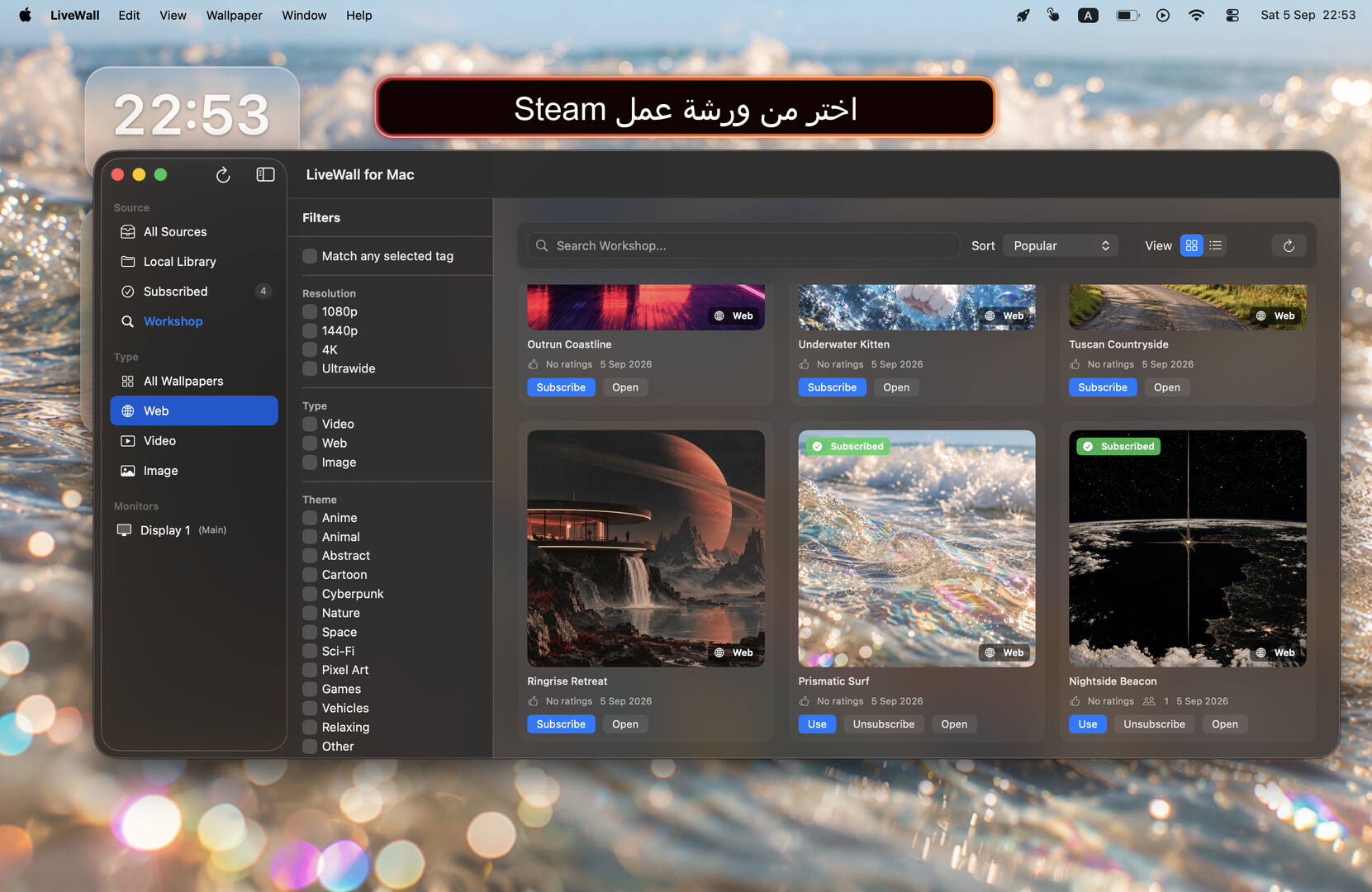Click the reload icon in the sidebar header
This screenshot has height=892, width=1372.
pyautogui.click(x=223, y=175)
